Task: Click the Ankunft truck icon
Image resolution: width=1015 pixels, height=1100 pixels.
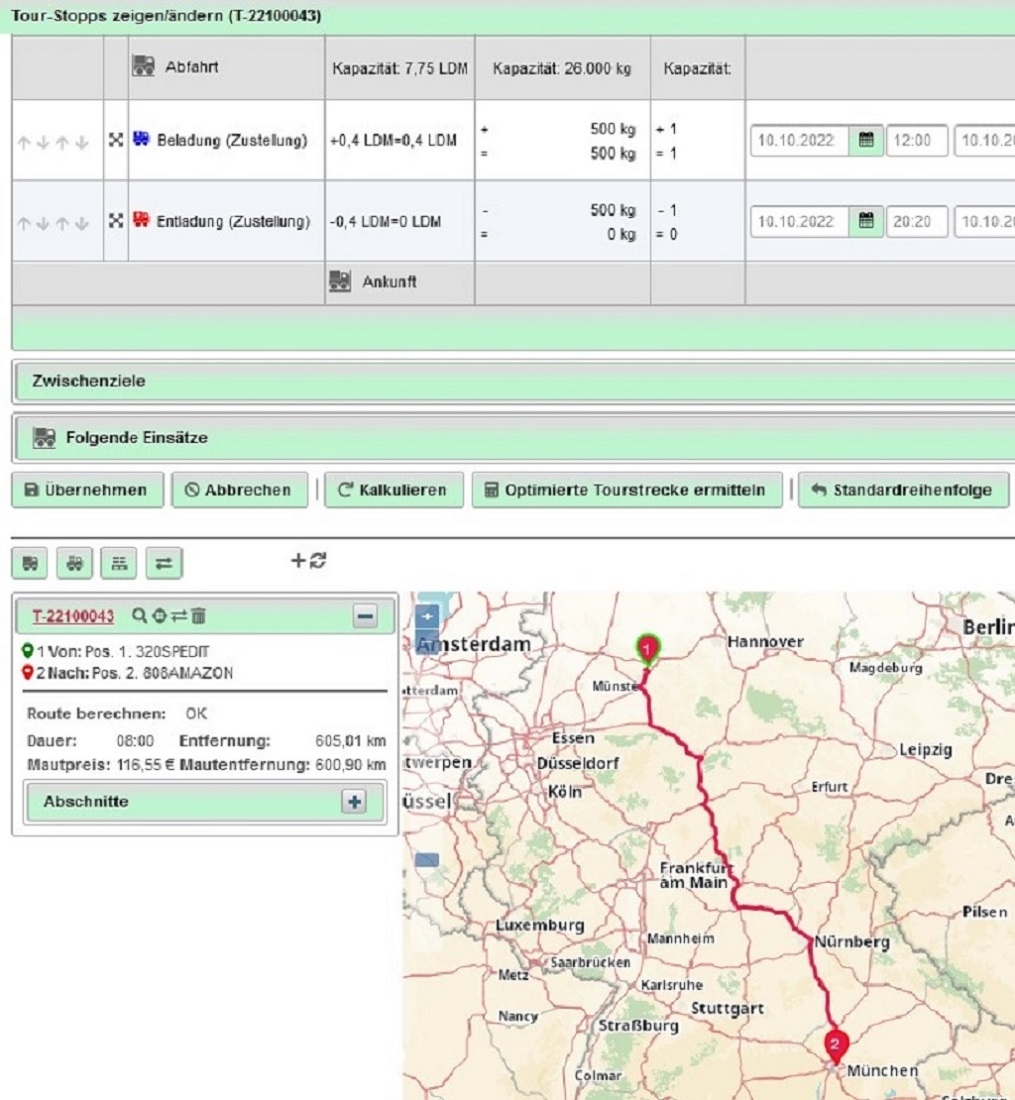Action: tap(340, 281)
